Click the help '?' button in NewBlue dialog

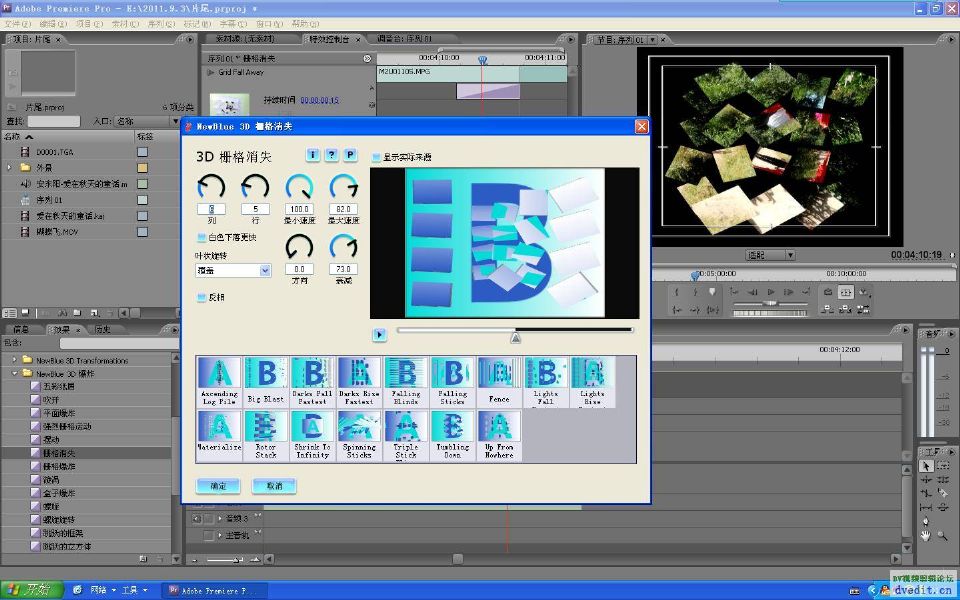click(x=331, y=155)
